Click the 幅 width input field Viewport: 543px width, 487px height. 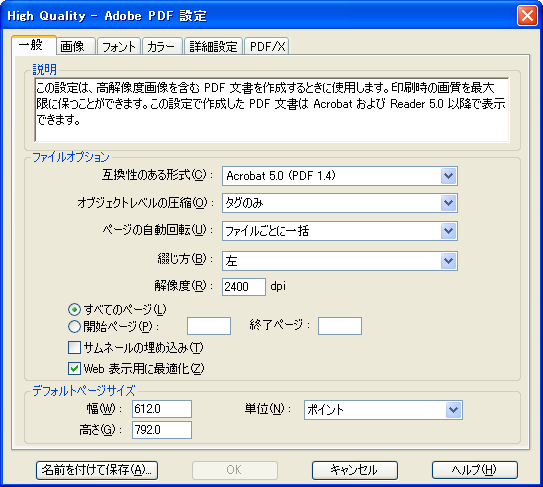click(x=162, y=409)
